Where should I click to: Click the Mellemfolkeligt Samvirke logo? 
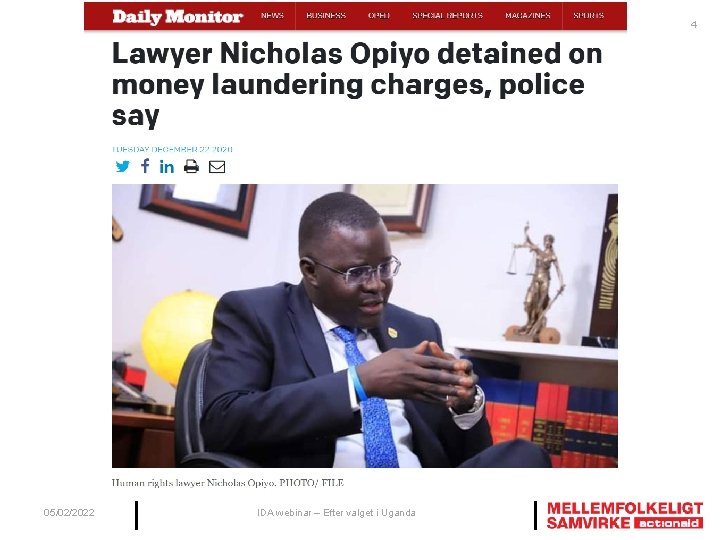click(x=624, y=515)
